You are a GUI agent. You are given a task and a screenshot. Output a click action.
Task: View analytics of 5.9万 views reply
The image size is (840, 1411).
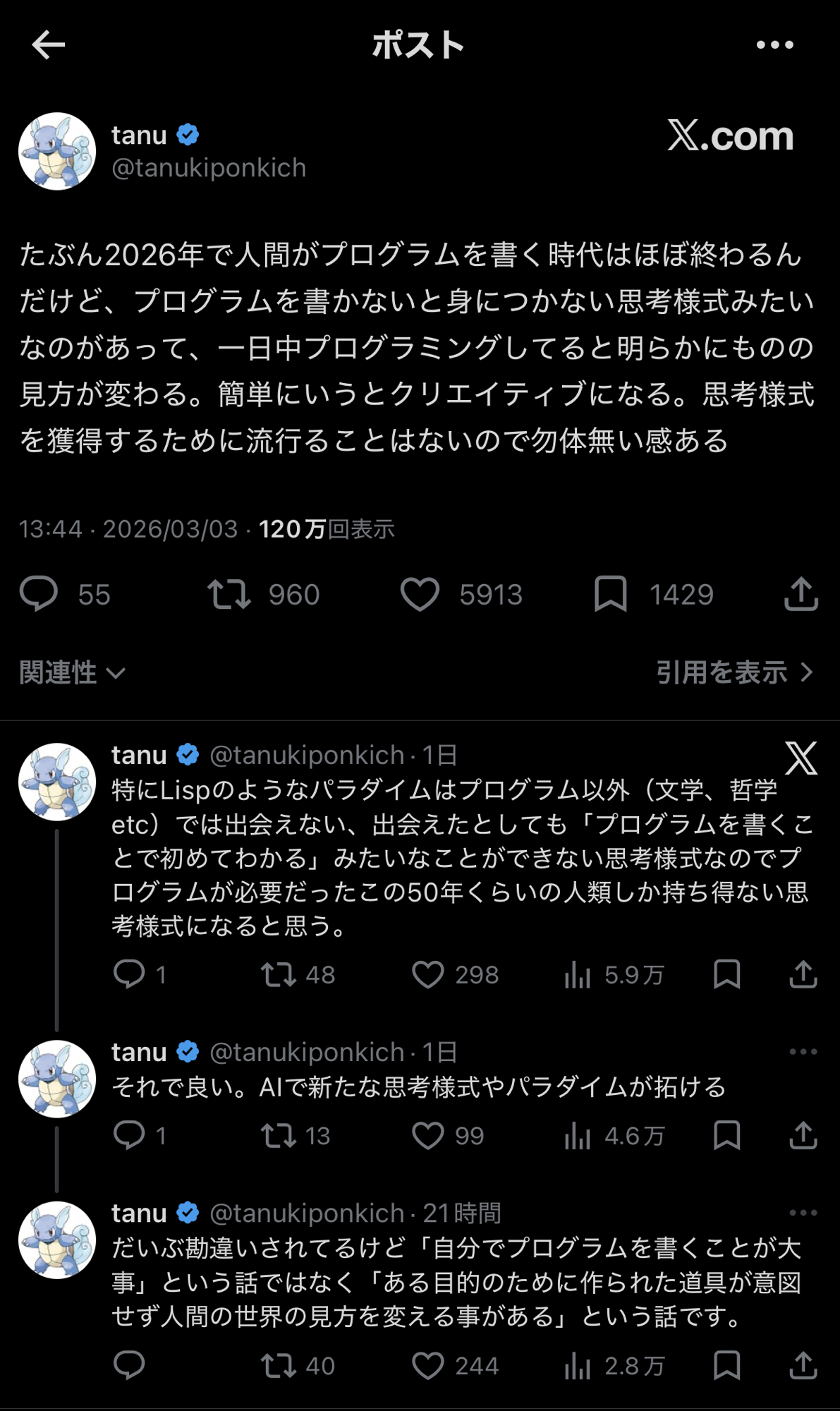pyautogui.click(x=578, y=975)
